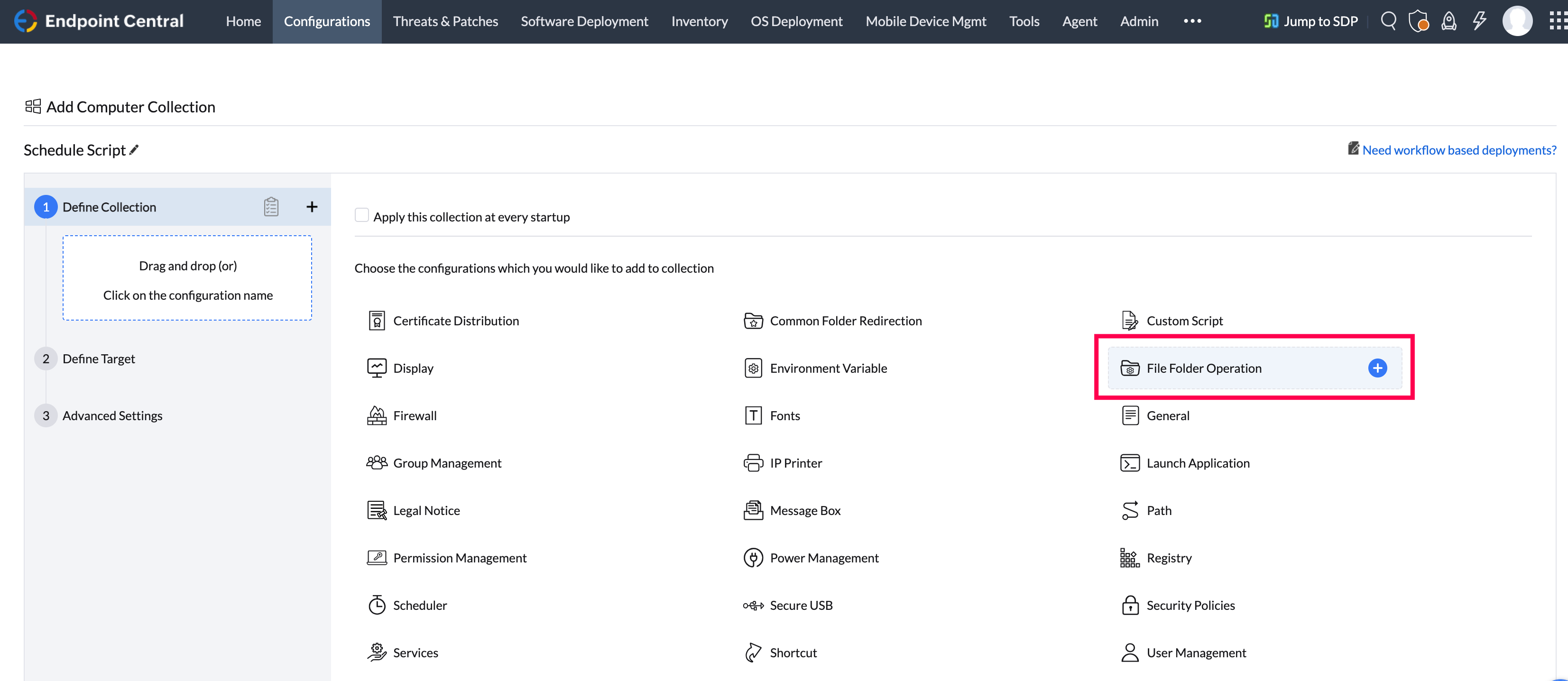Open the search magnifier in top bar
The image size is (1568, 681).
coord(1388,21)
